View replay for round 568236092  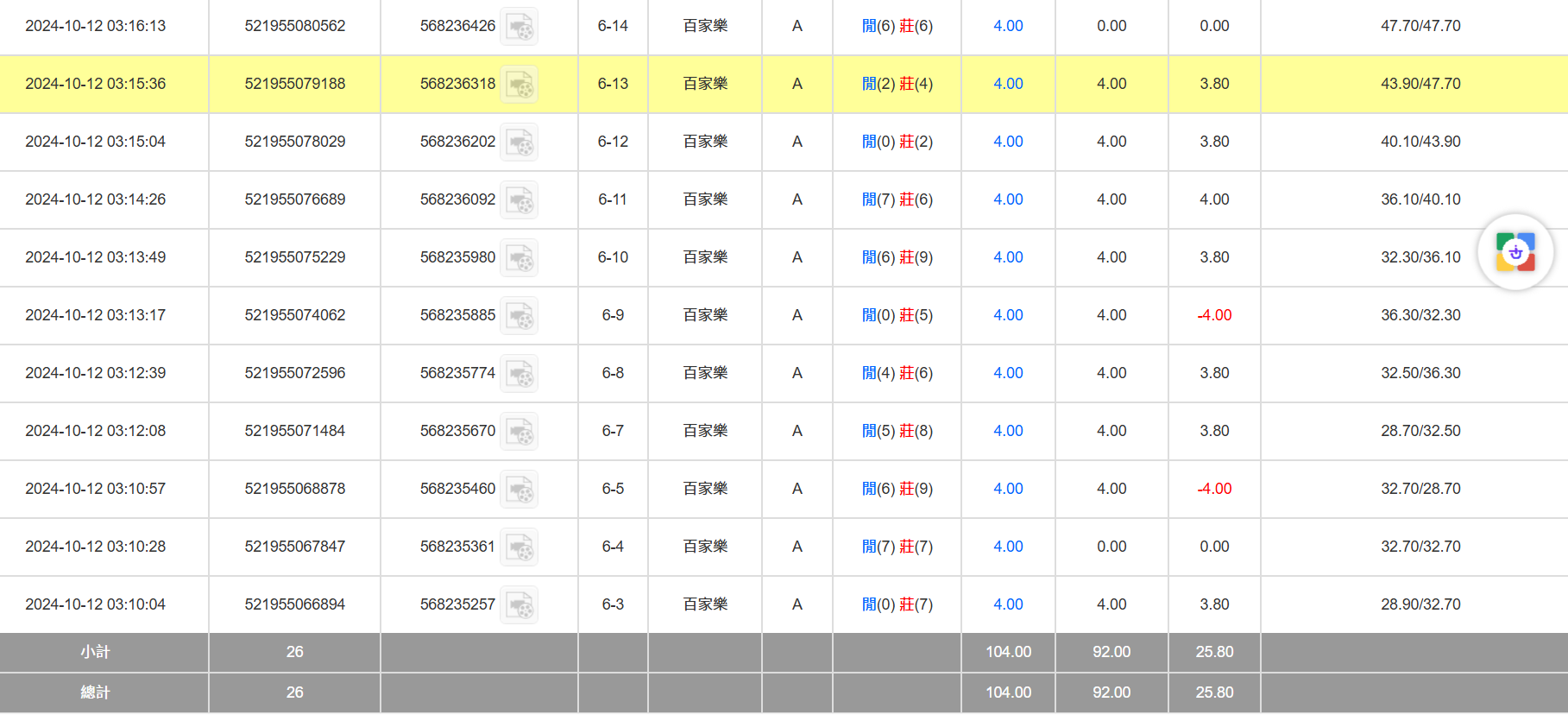[520, 200]
